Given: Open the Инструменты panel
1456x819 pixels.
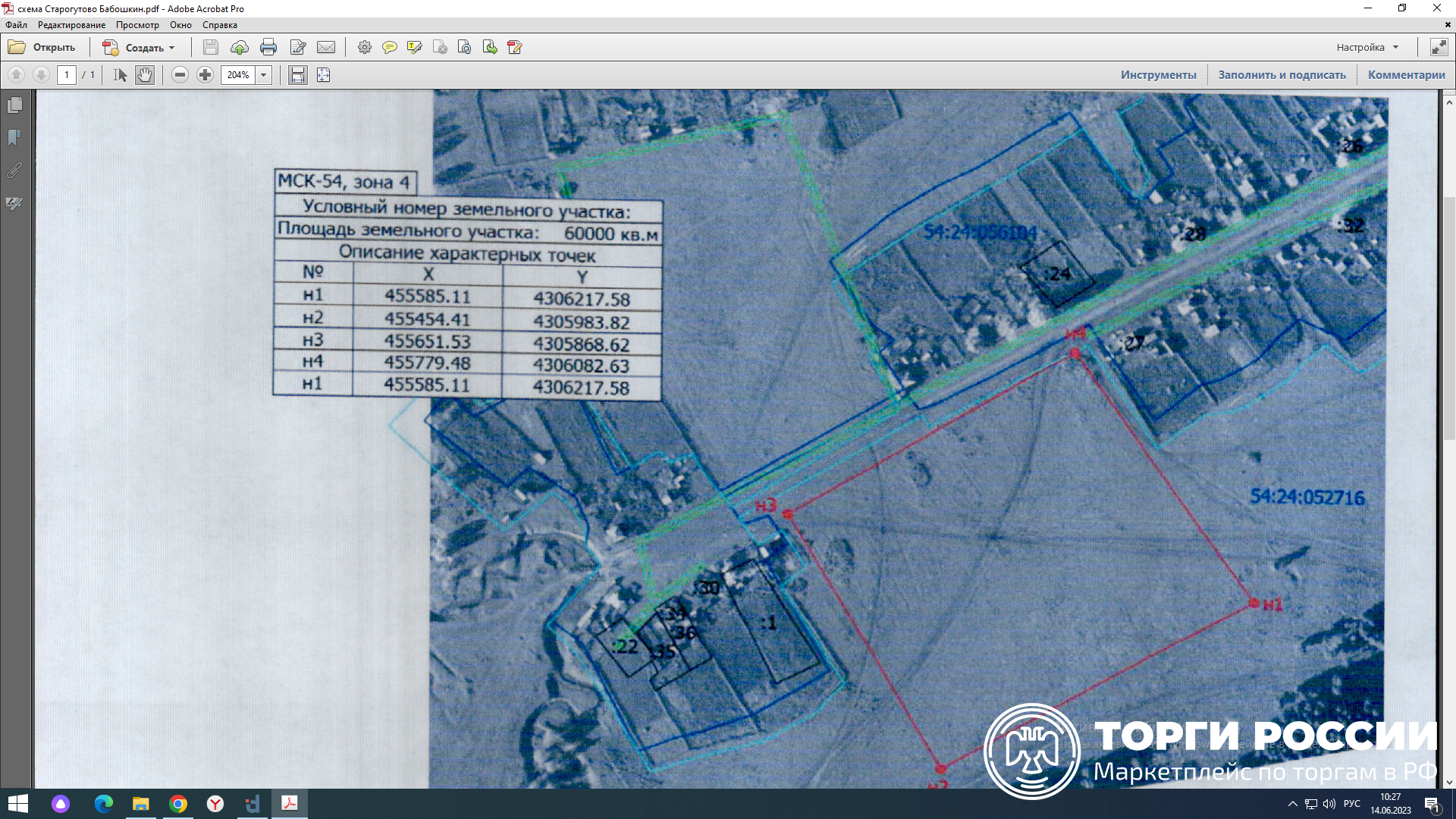Looking at the screenshot, I should [1158, 74].
